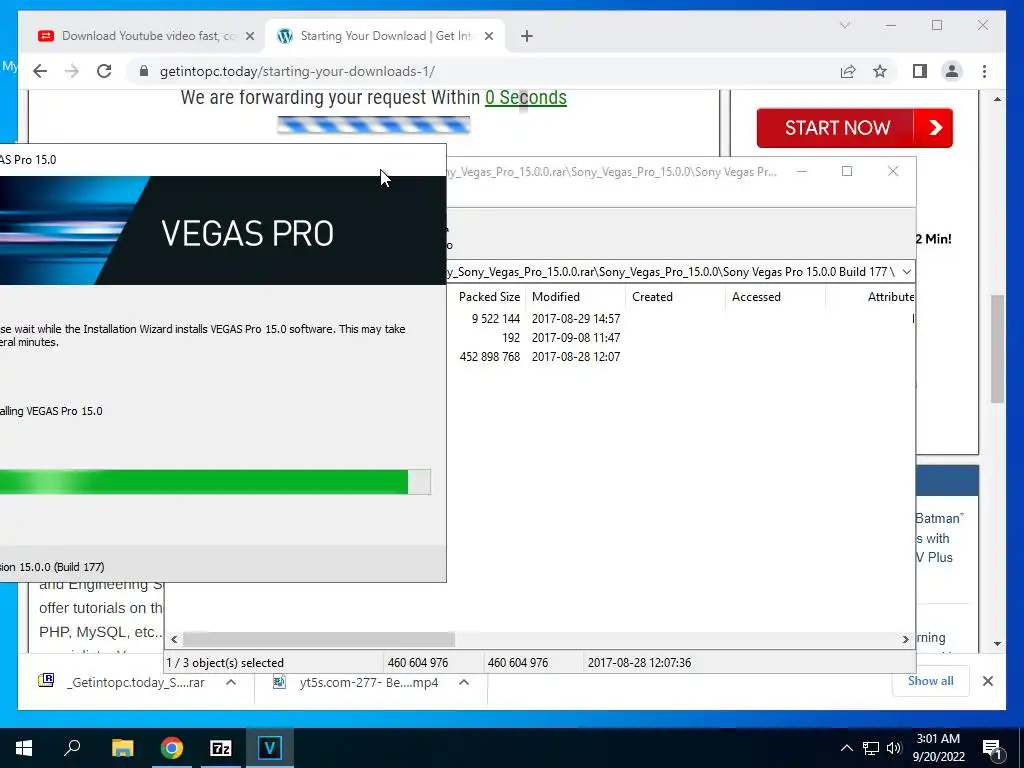Sort by Packed Size column
This screenshot has height=768, width=1024.
point(489,296)
